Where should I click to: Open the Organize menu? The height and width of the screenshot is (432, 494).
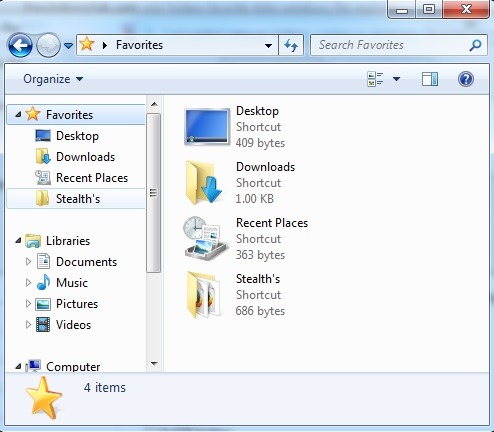[x=53, y=79]
